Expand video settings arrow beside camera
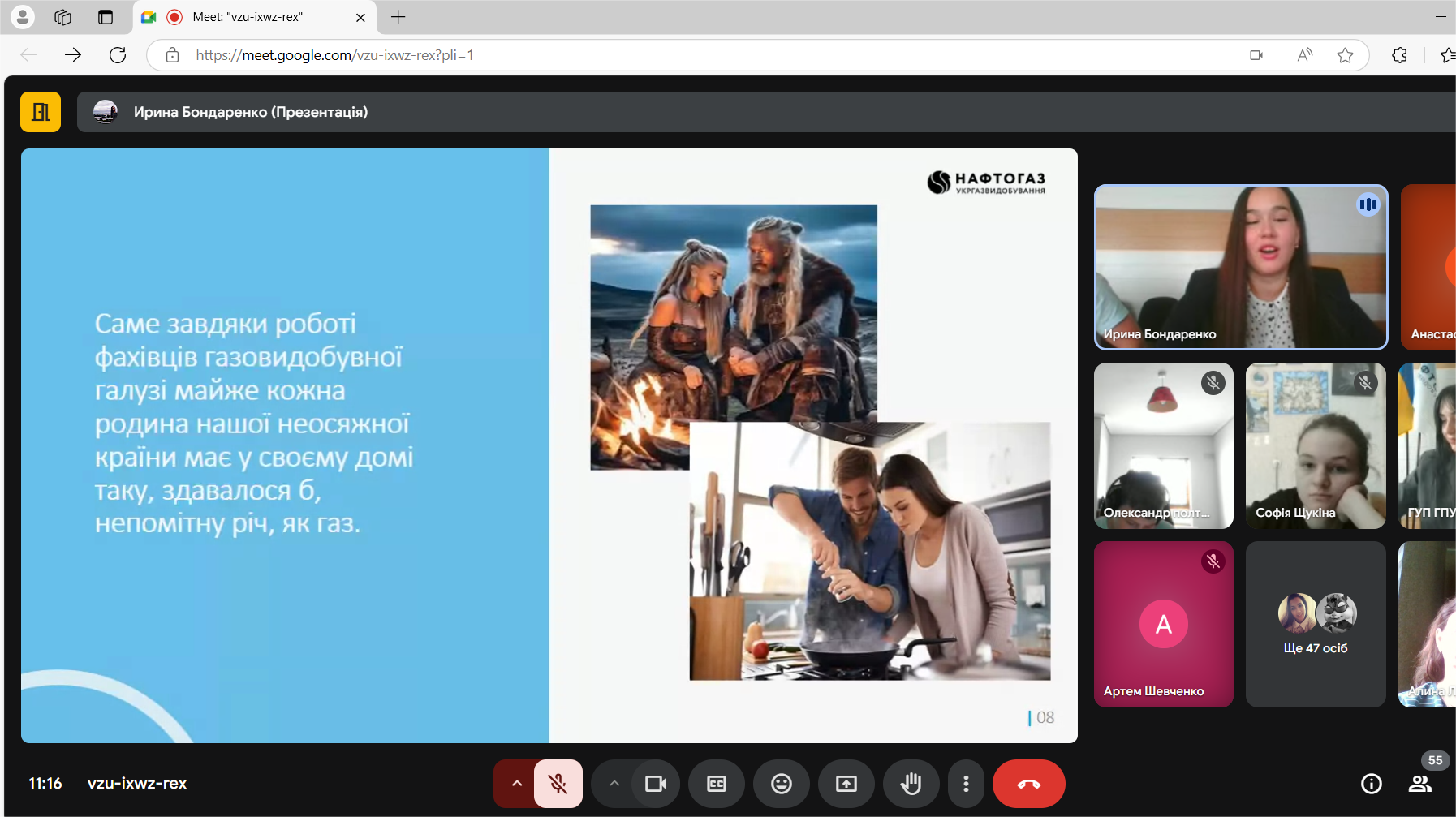The width and height of the screenshot is (1456, 817). point(614,784)
